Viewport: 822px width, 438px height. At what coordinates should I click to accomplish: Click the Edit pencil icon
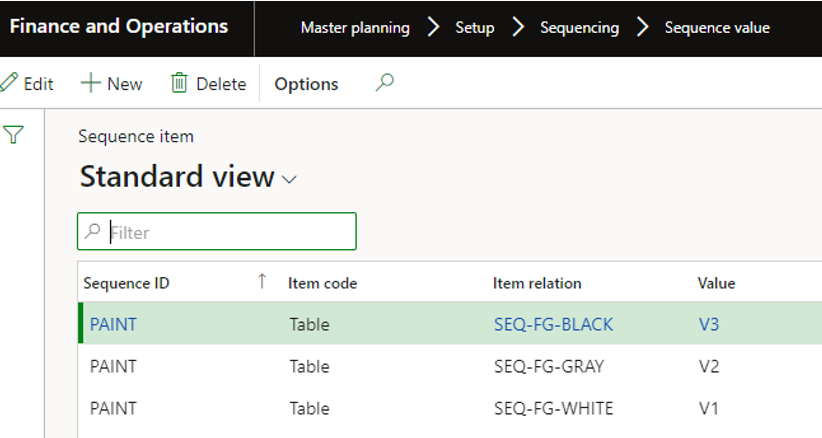(x=9, y=83)
